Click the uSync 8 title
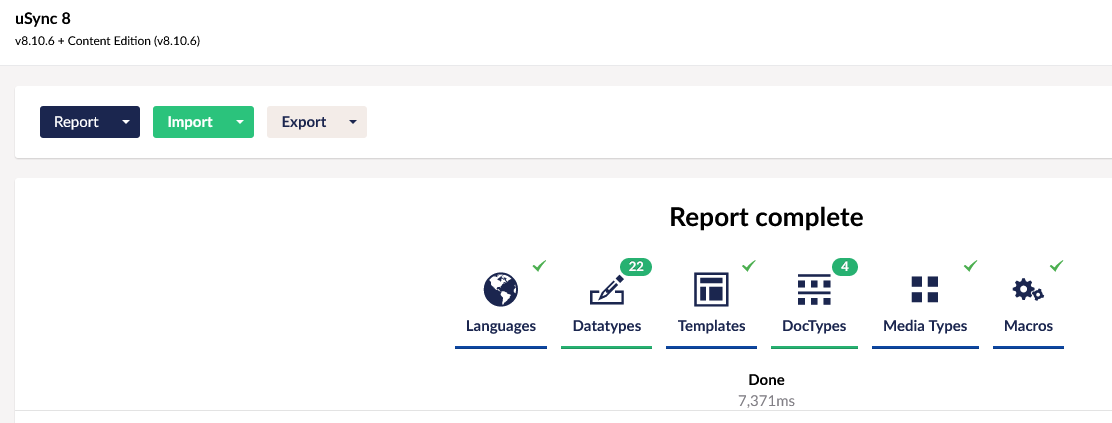This screenshot has height=423, width=1112. pos(43,19)
